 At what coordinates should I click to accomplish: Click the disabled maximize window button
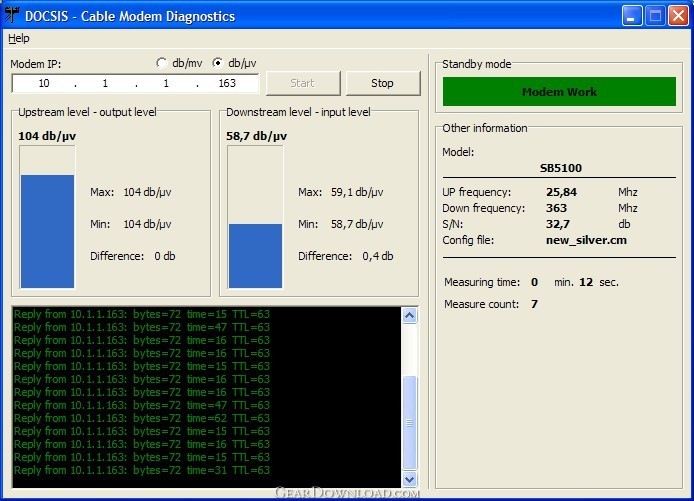[655, 16]
